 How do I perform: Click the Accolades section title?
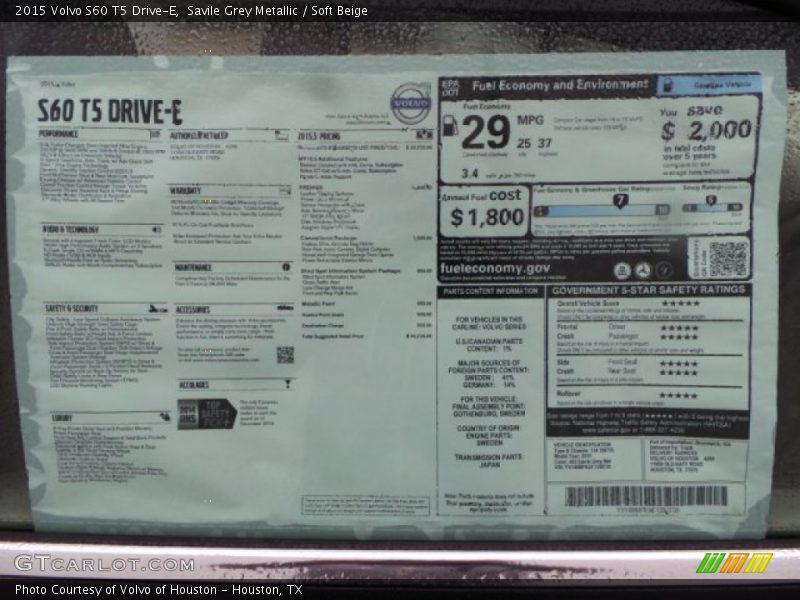(194, 385)
